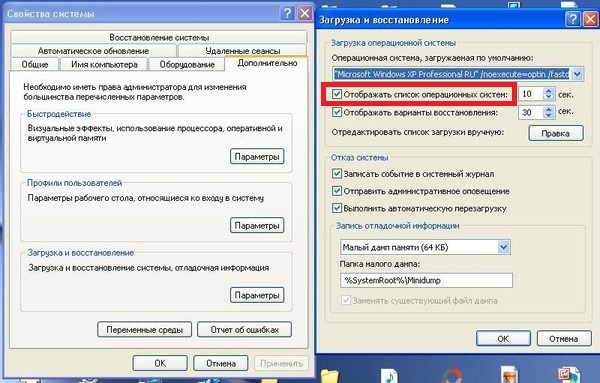Click the Папка малого дампа path field
Image resolution: width=600 pixels, height=383 pixels.
pos(426,280)
